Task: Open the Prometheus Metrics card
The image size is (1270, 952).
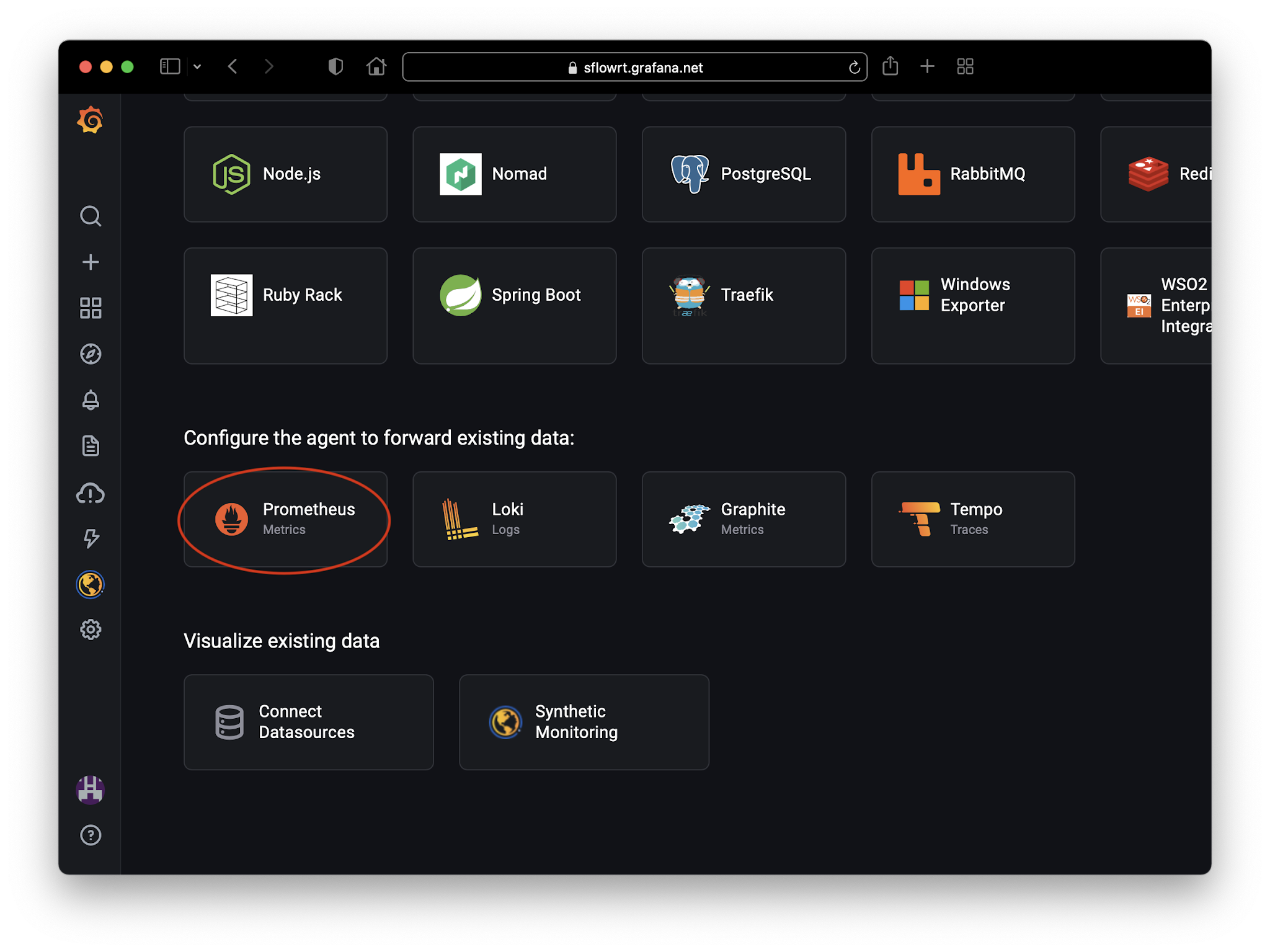Action: (285, 519)
